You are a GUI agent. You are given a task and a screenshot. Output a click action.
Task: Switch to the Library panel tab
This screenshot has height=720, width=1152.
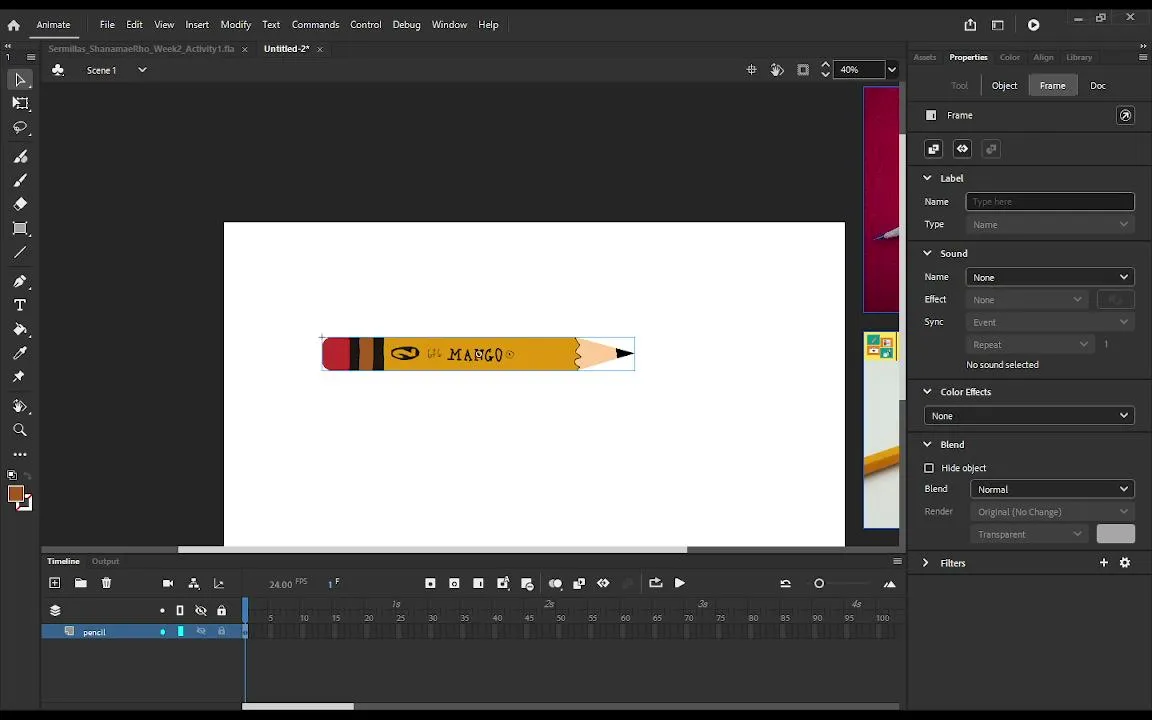pos(1079,57)
